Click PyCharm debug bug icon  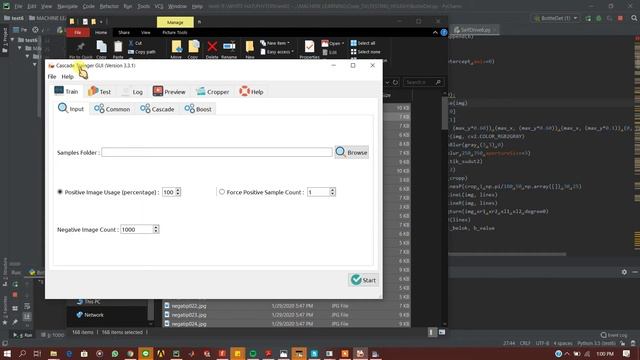click(599, 18)
